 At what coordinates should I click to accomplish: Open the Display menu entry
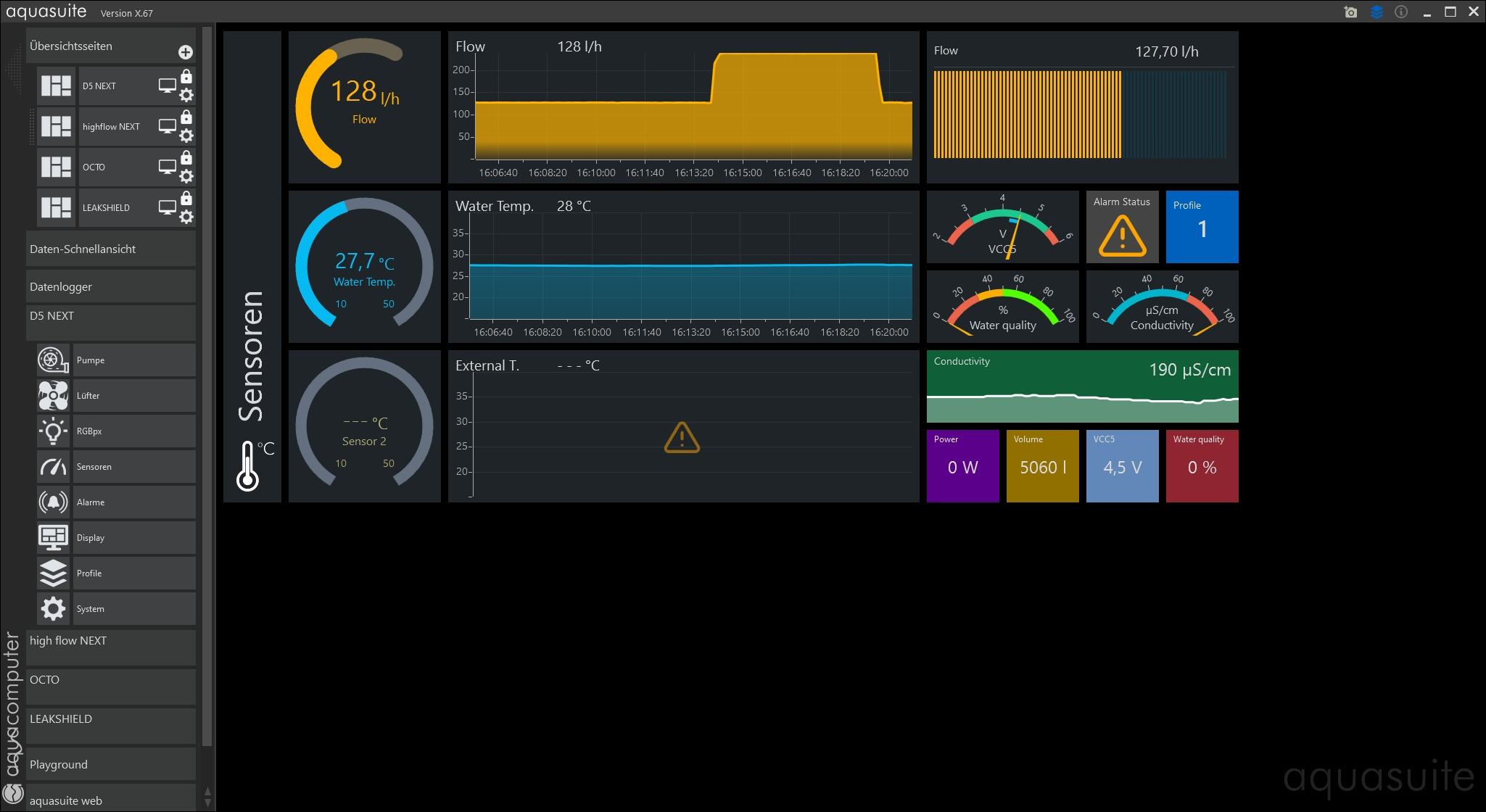pos(134,538)
